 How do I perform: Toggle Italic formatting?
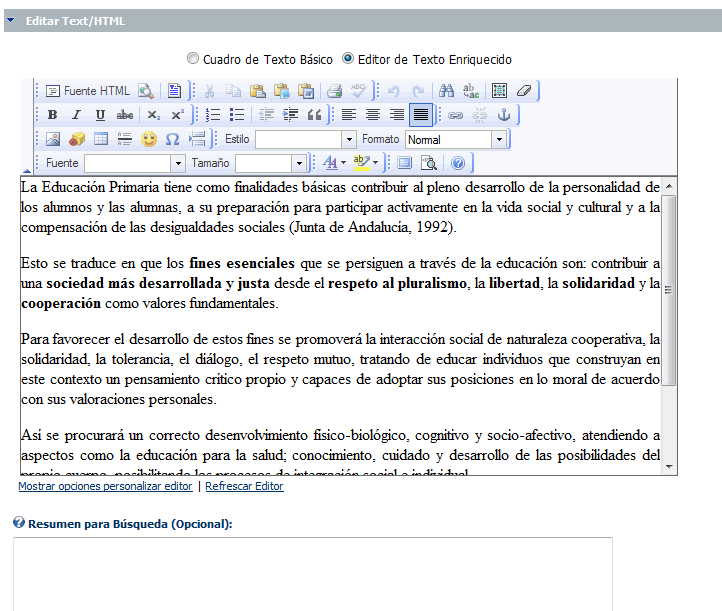point(76,115)
